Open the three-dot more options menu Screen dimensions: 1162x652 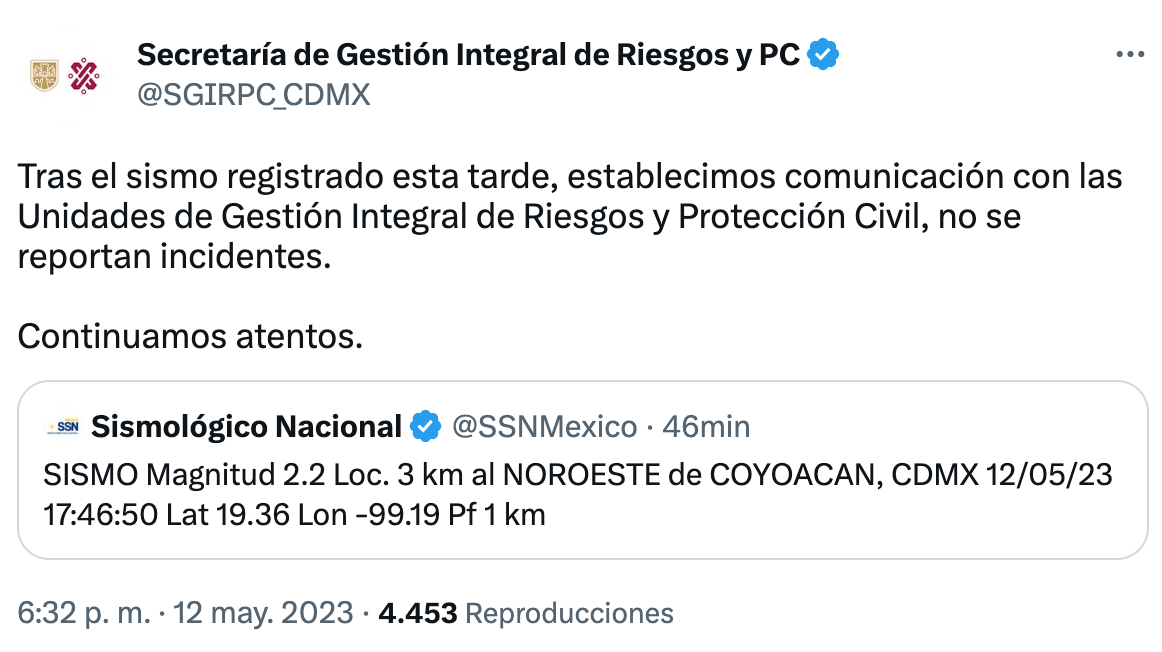tap(1129, 55)
